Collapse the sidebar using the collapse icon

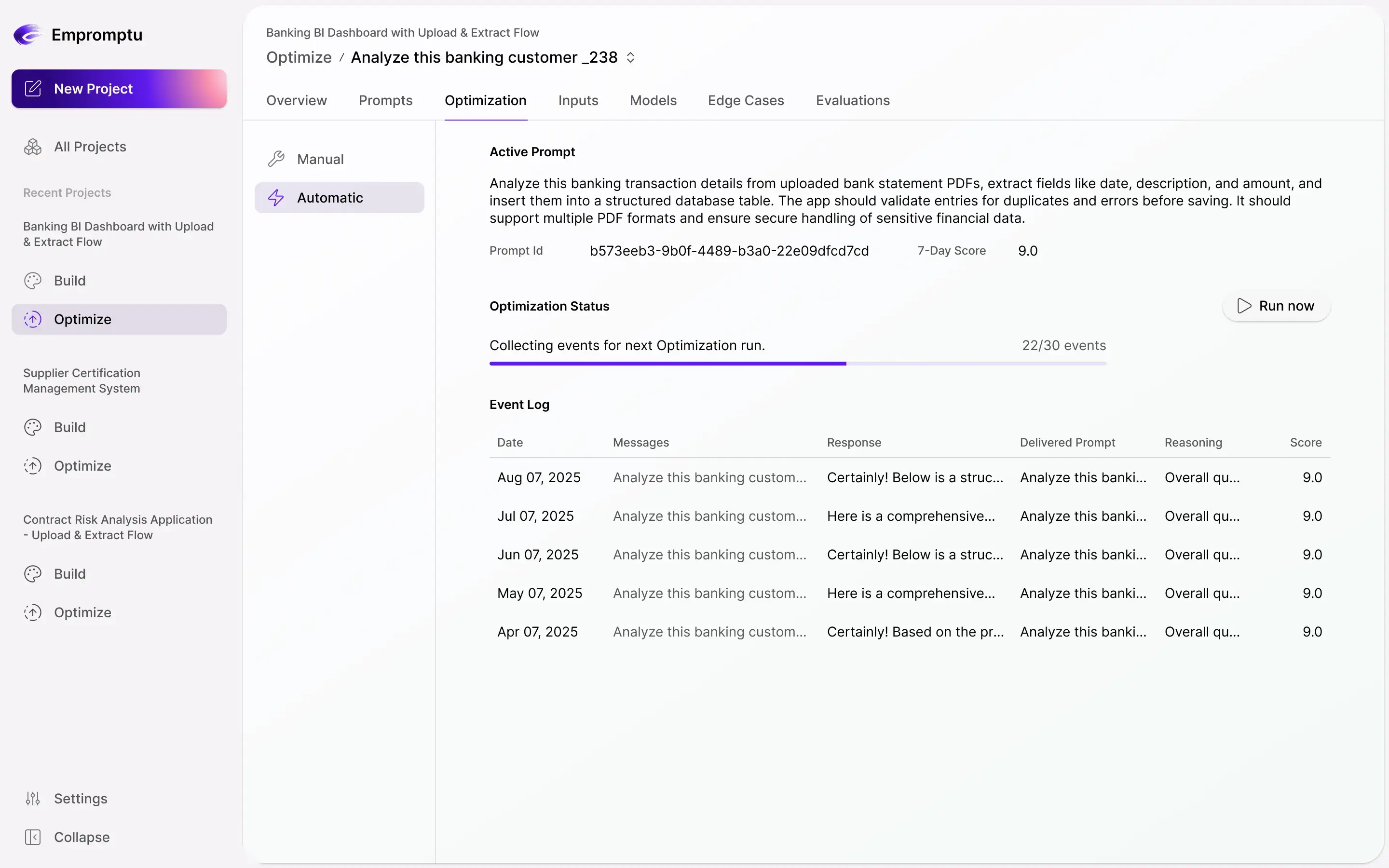33,837
